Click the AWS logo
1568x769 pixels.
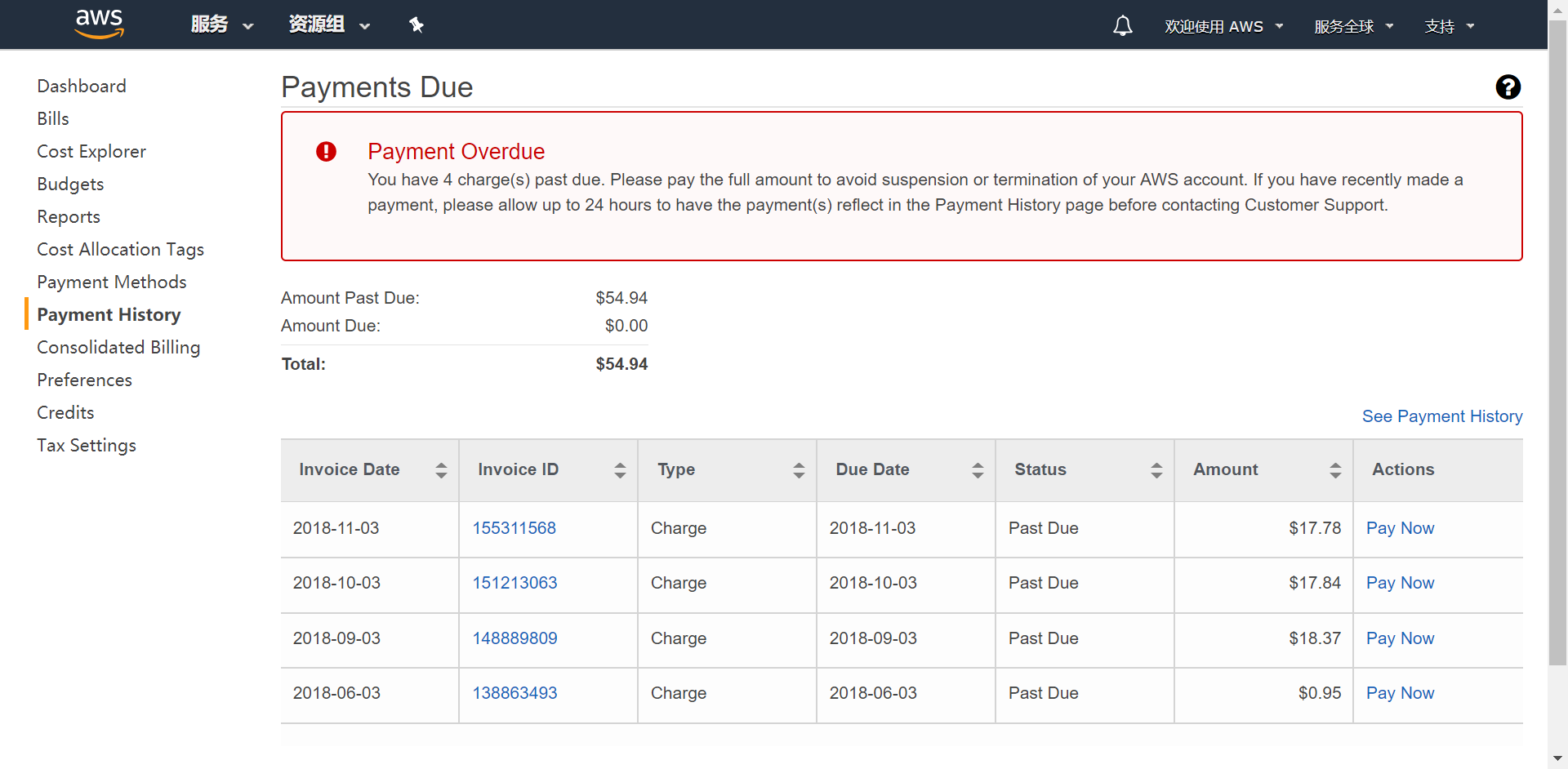click(99, 24)
